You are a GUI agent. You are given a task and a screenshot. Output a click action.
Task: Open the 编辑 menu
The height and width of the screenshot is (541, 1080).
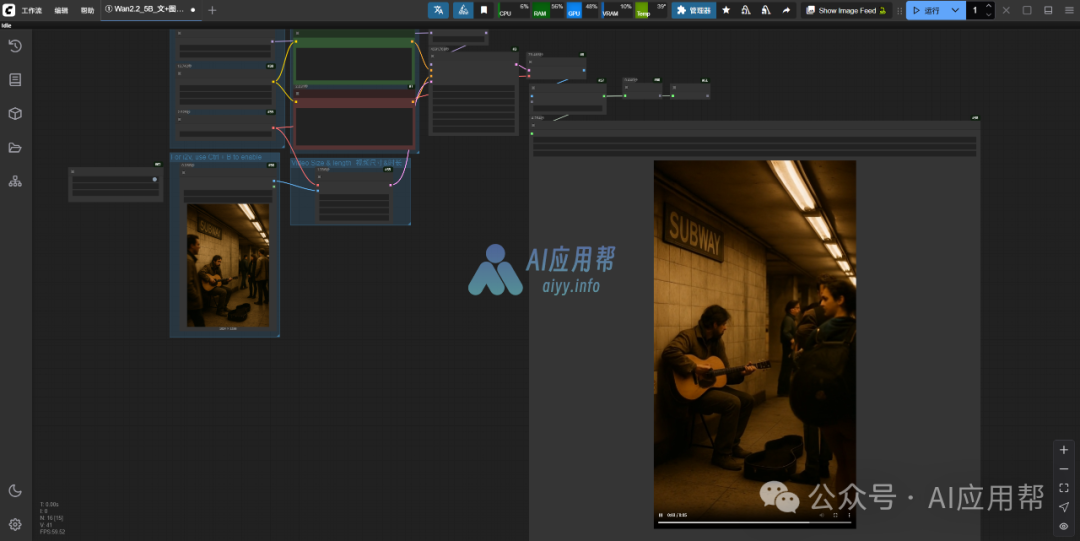(61, 10)
